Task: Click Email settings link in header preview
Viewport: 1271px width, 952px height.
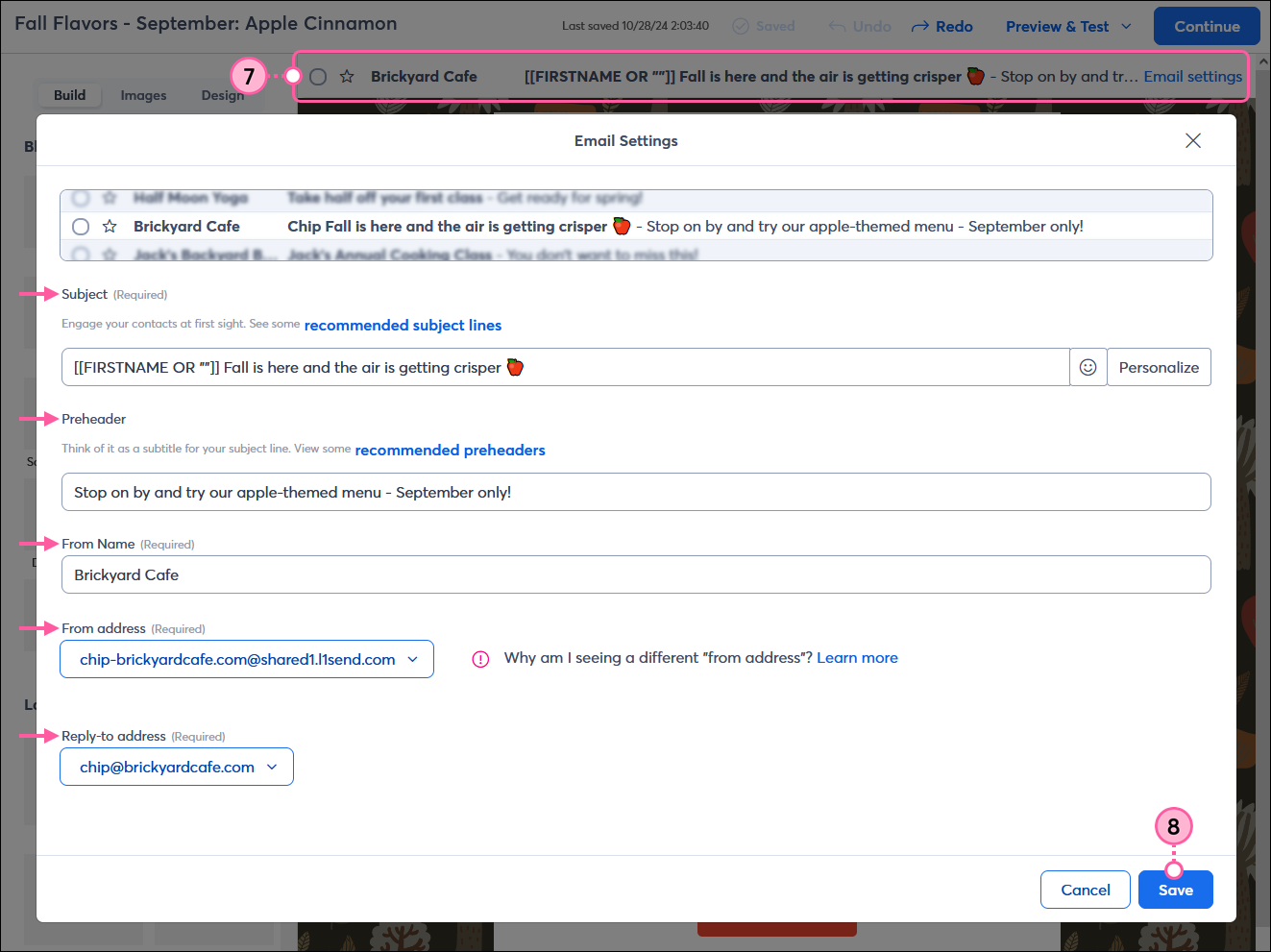Action: tap(1192, 76)
